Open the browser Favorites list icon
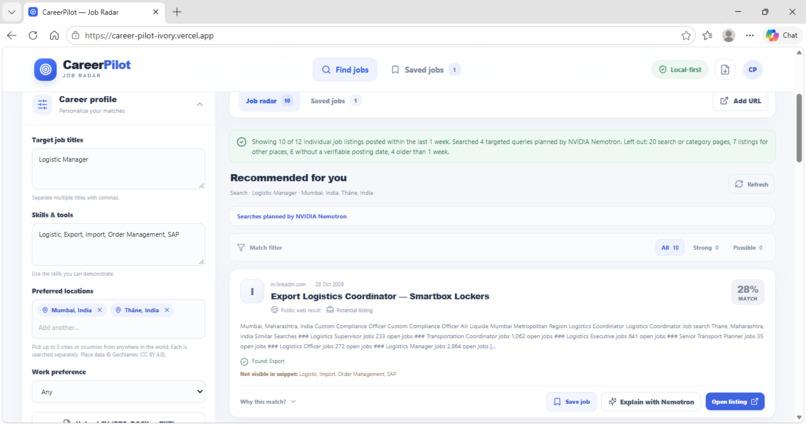Image resolution: width=806 pixels, height=425 pixels. (707, 35)
